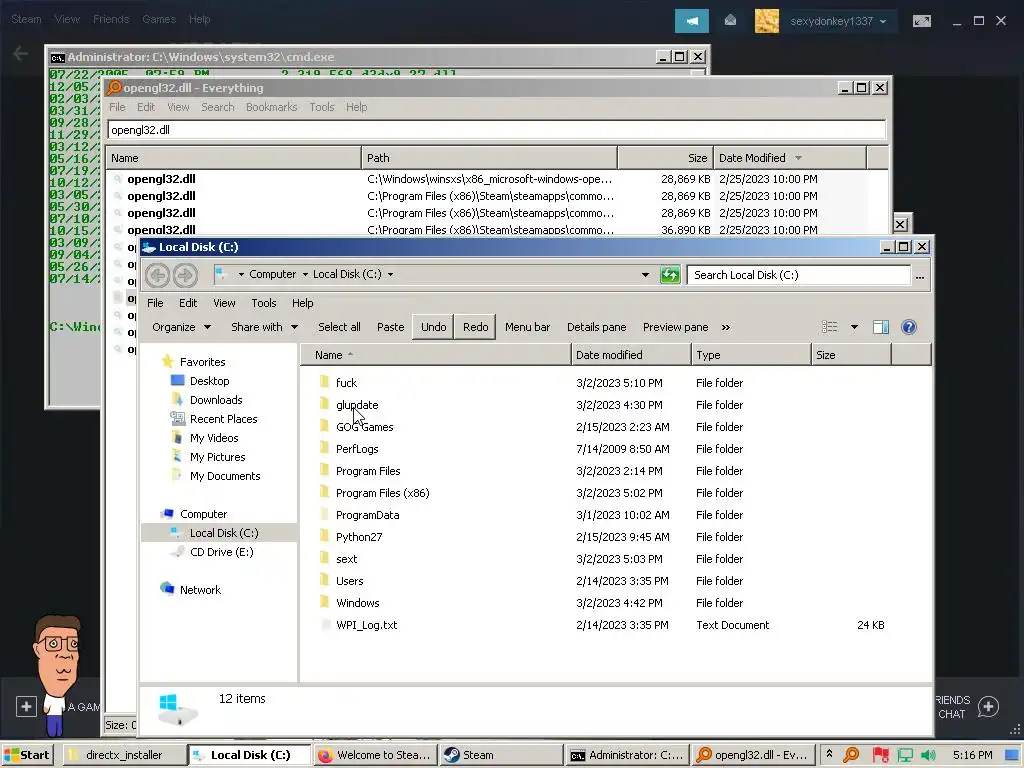This screenshot has height=768, width=1024.
Task: Open Steam notifications bell icon
Action: click(730, 21)
